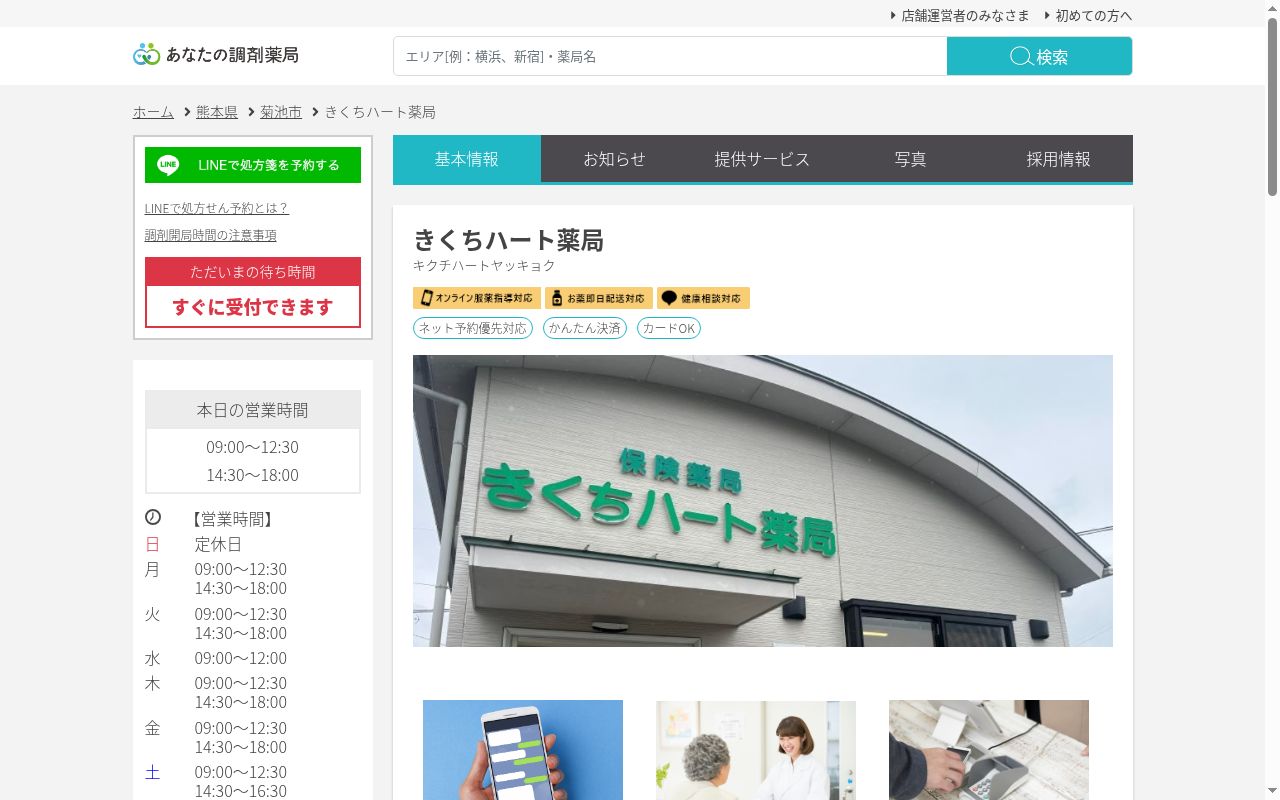Click the ただいまの待ち時間 label
This screenshot has height=800, width=1280.
(x=253, y=272)
